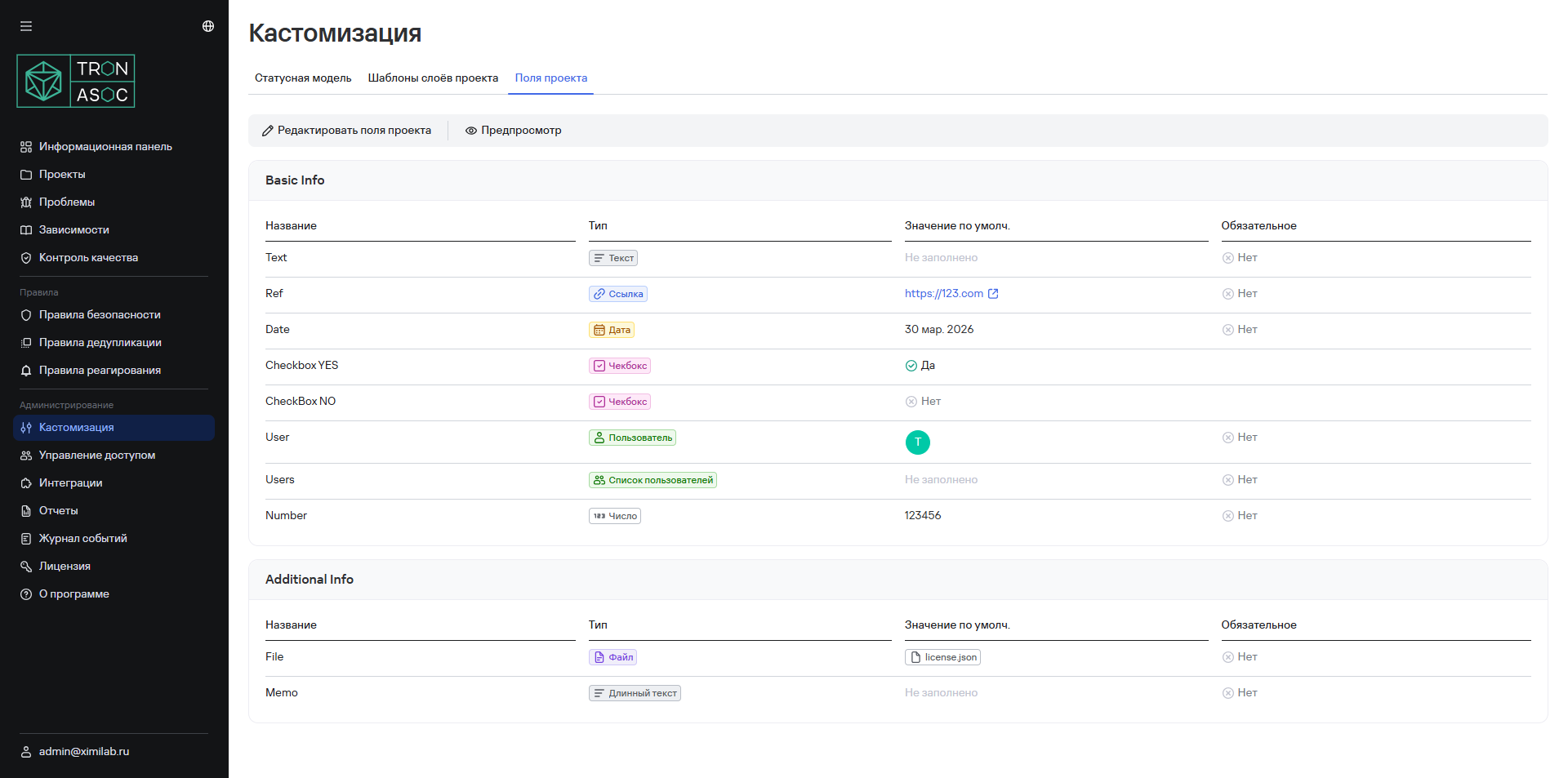
Task: Click the CheckBox NO default value Нет
Action: coord(923,402)
